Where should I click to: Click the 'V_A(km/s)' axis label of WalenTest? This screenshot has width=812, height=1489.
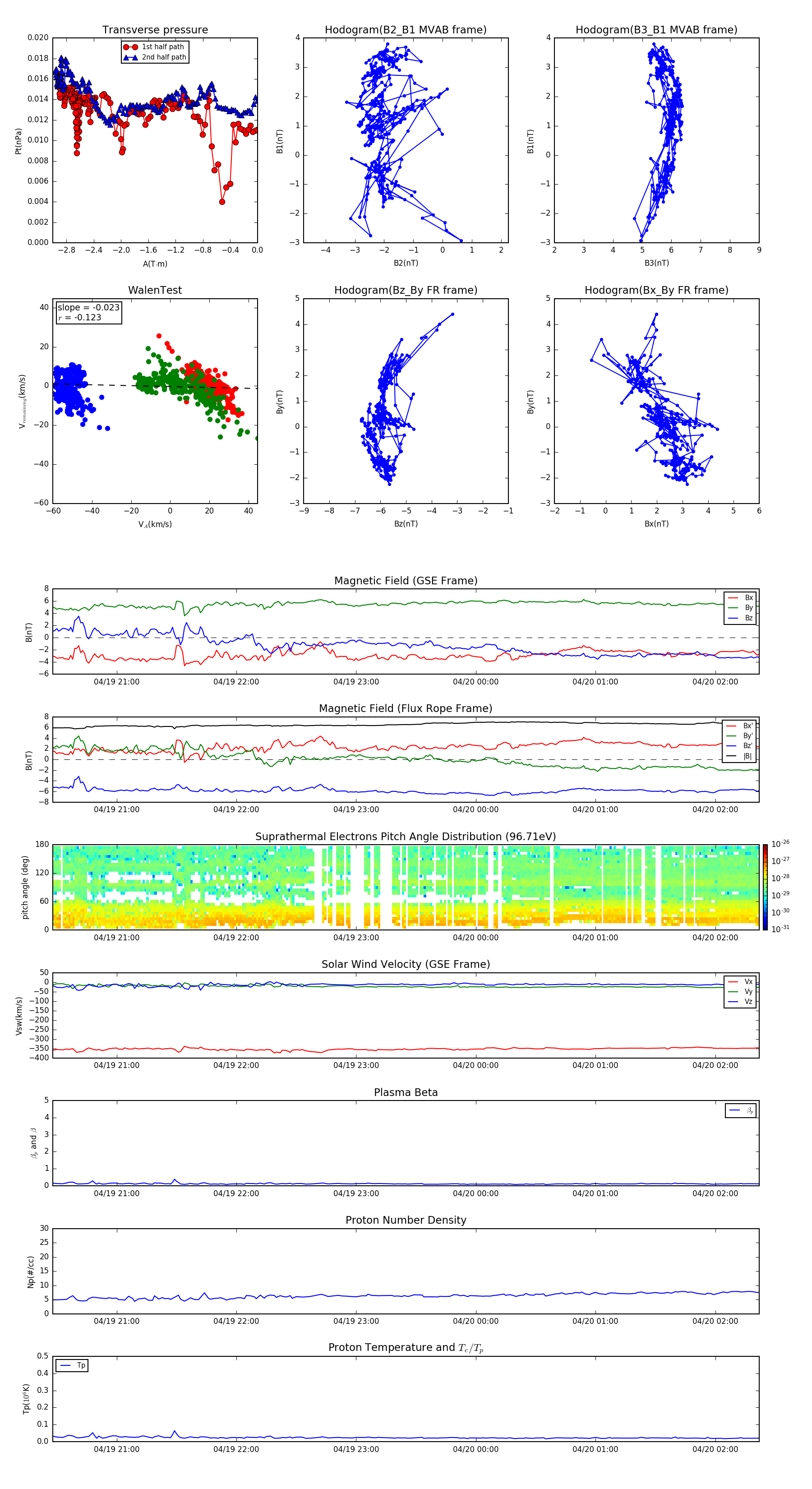pos(155,524)
